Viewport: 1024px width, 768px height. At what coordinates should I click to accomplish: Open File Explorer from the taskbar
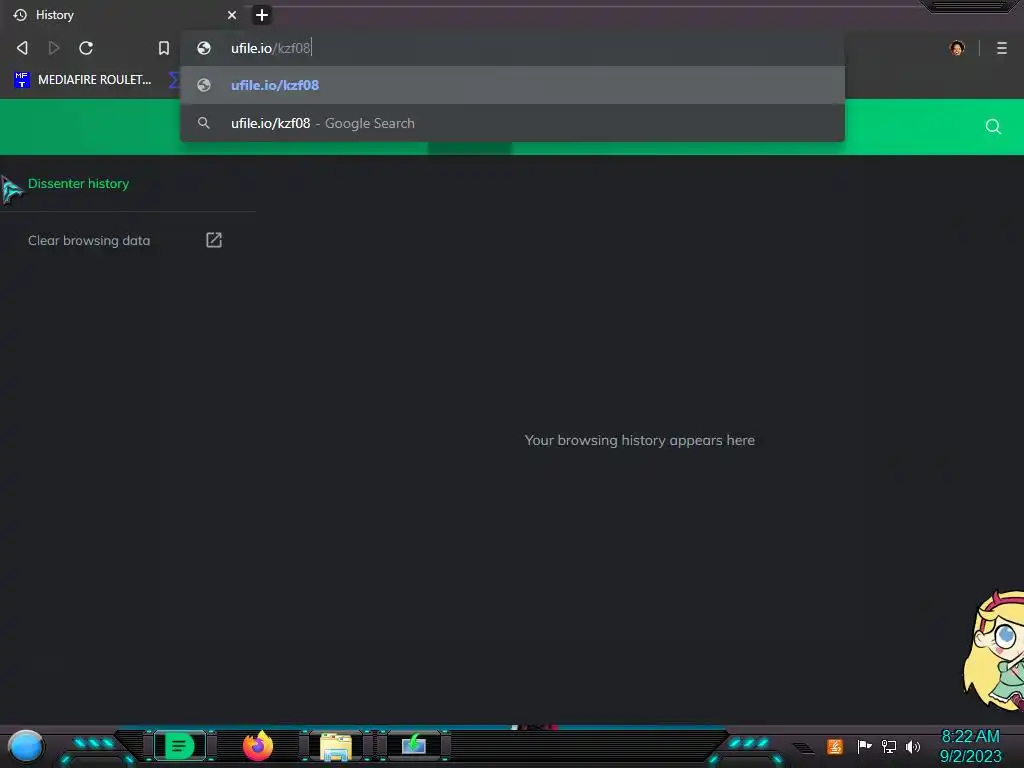pos(336,746)
